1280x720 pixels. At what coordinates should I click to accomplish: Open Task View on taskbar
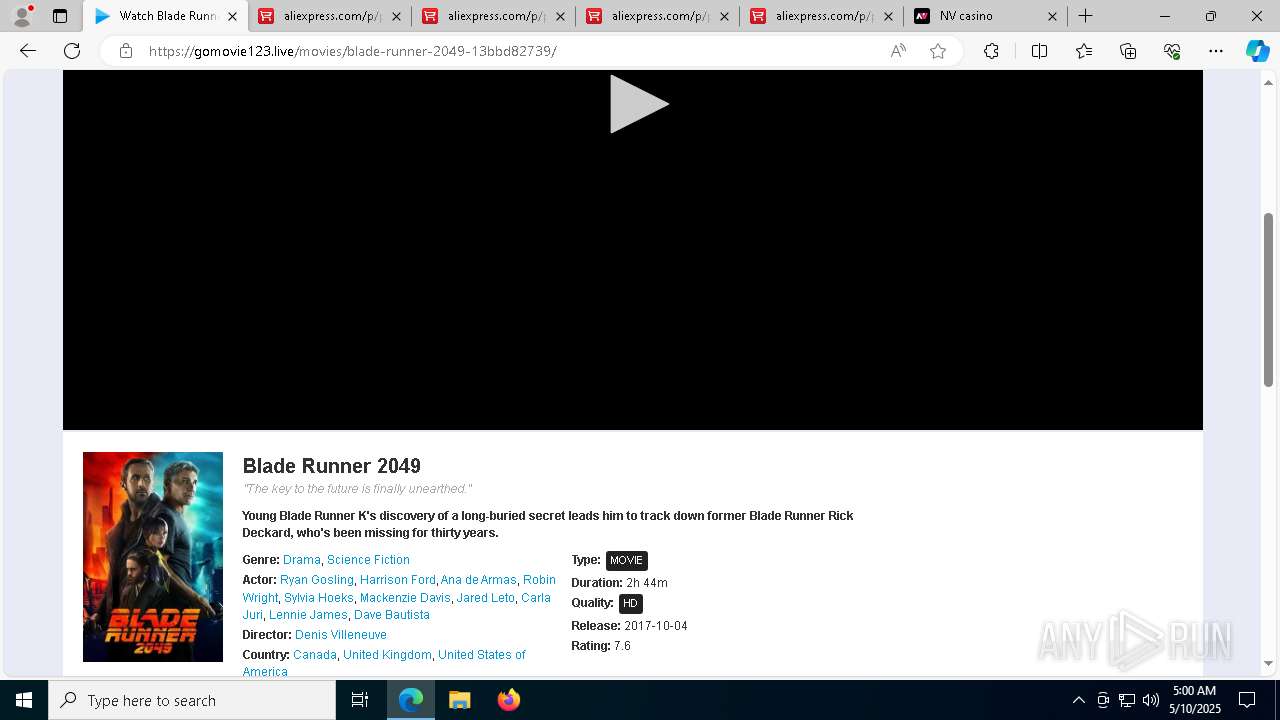(360, 700)
